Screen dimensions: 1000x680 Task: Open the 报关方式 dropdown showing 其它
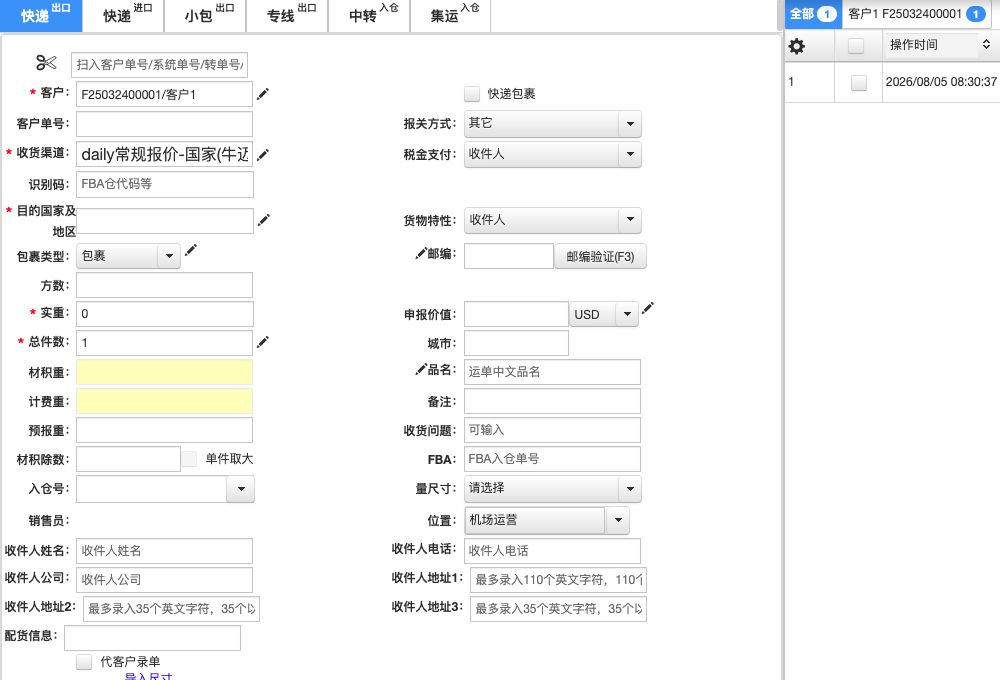(552, 124)
